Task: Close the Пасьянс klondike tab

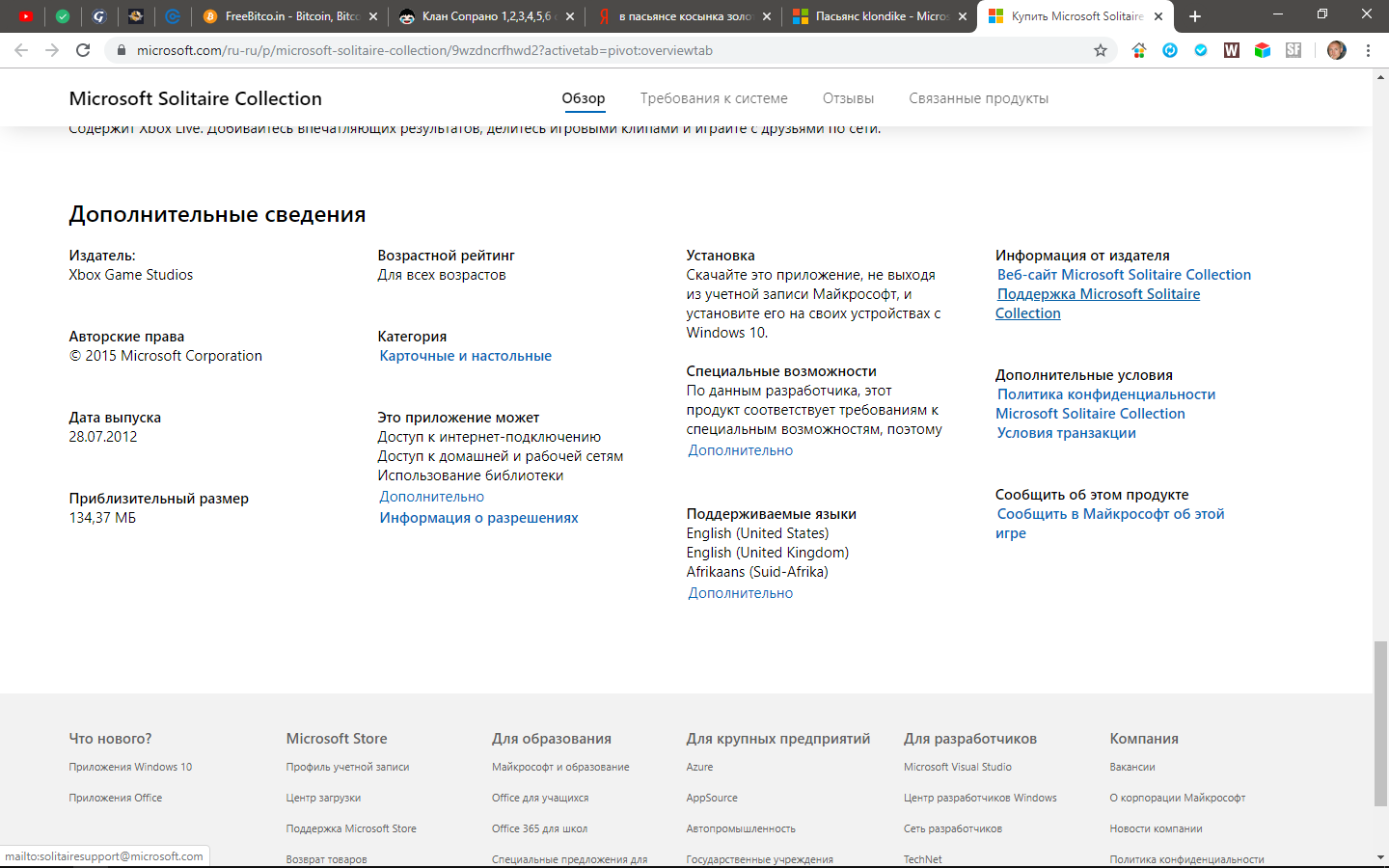Action: pyautogui.click(x=963, y=16)
